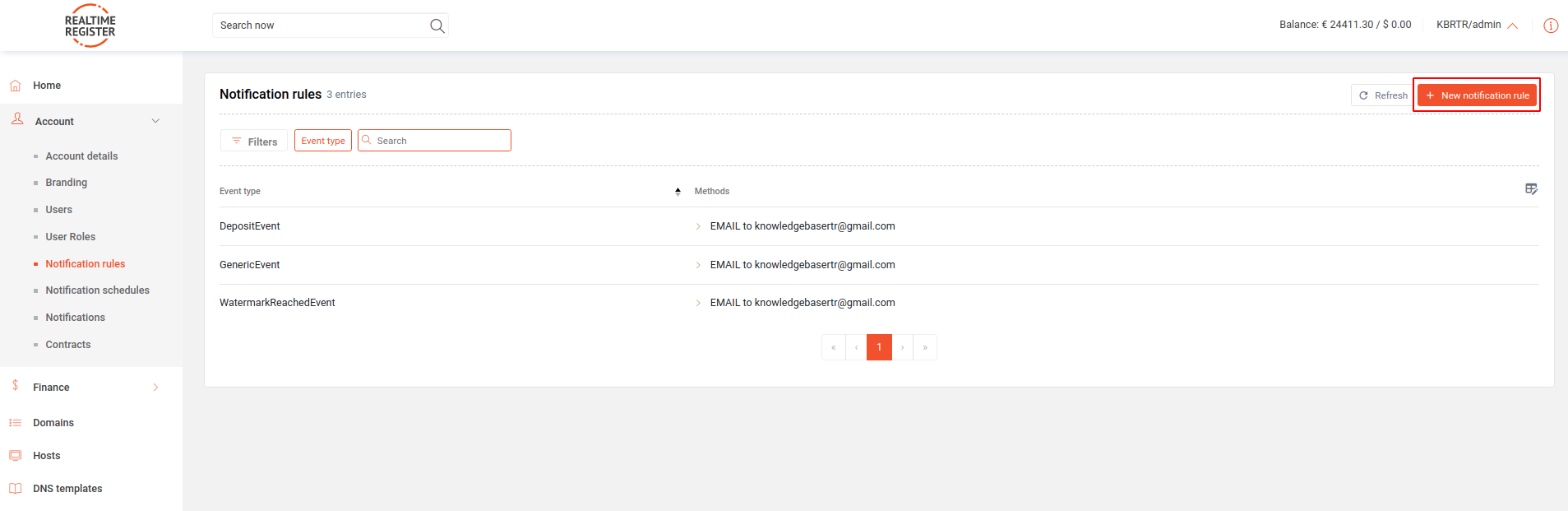This screenshot has height=511, width=1568.
Task: Go to previous page of results
Action: [856, 347]
